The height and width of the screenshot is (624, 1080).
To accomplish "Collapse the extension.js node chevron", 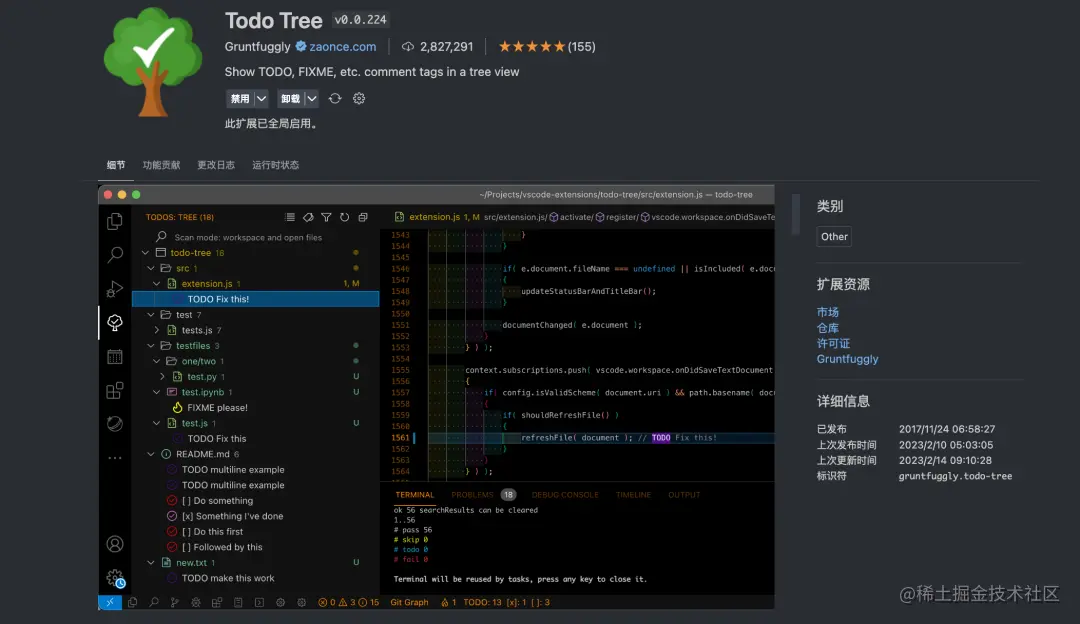I will click(x=157, y=284).
